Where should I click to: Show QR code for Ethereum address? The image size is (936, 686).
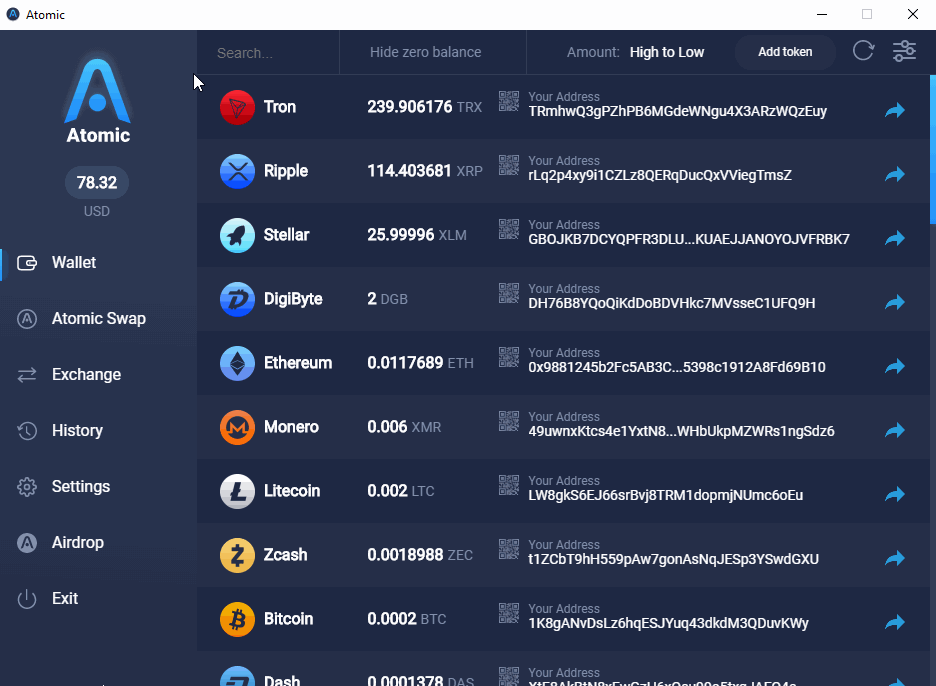click(x=509, y=357)
